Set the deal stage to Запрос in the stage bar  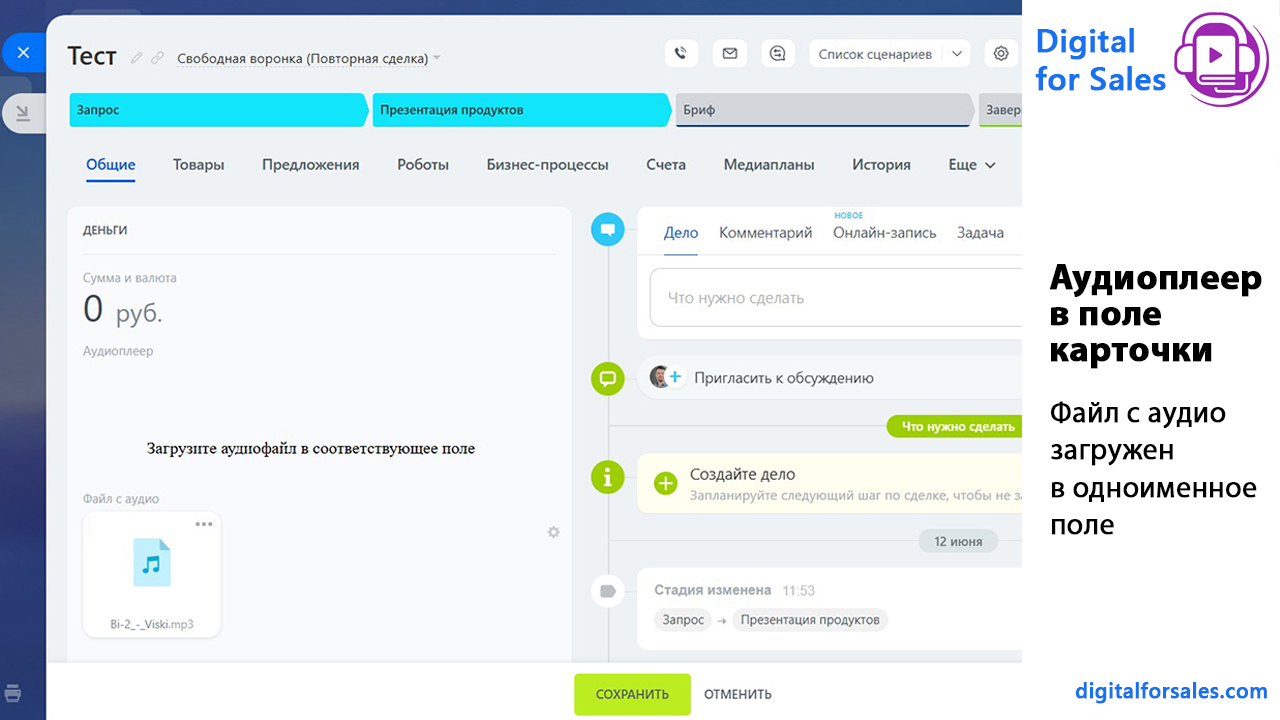point(218,110)
